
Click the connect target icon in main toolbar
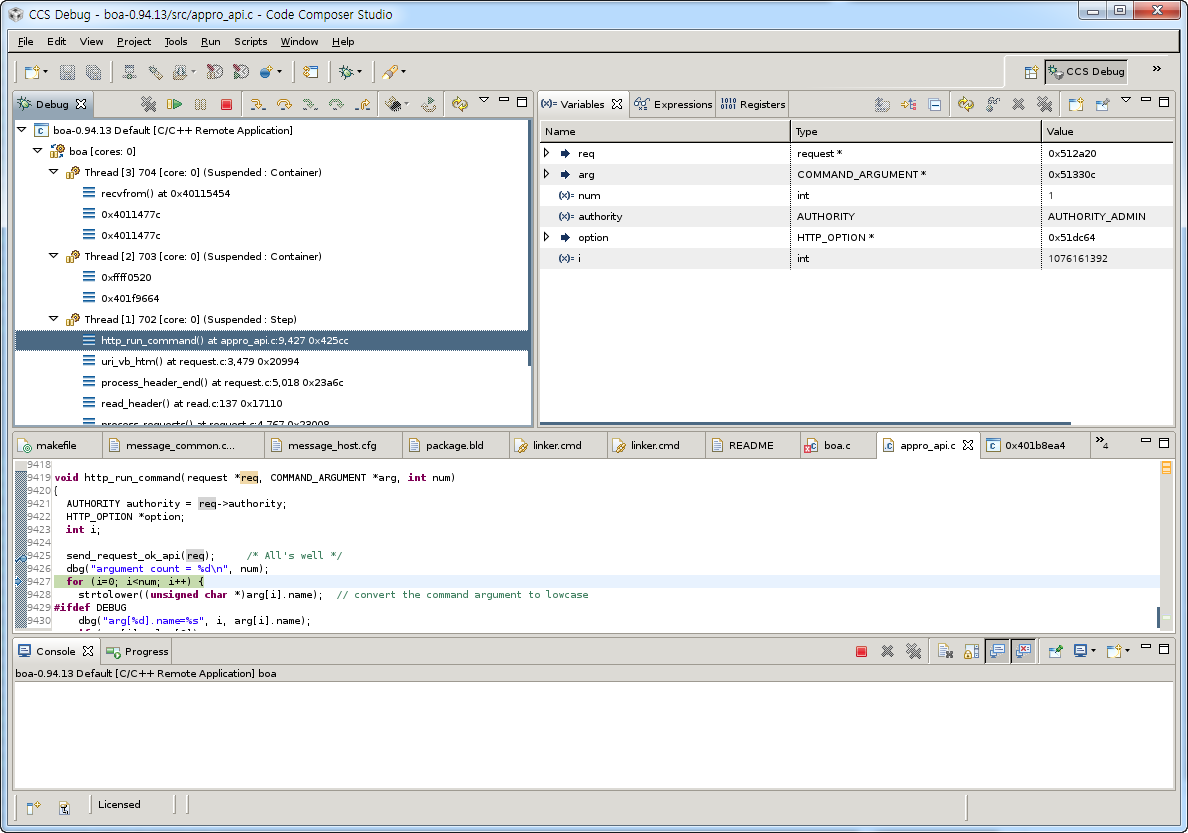tap(130, 72)
